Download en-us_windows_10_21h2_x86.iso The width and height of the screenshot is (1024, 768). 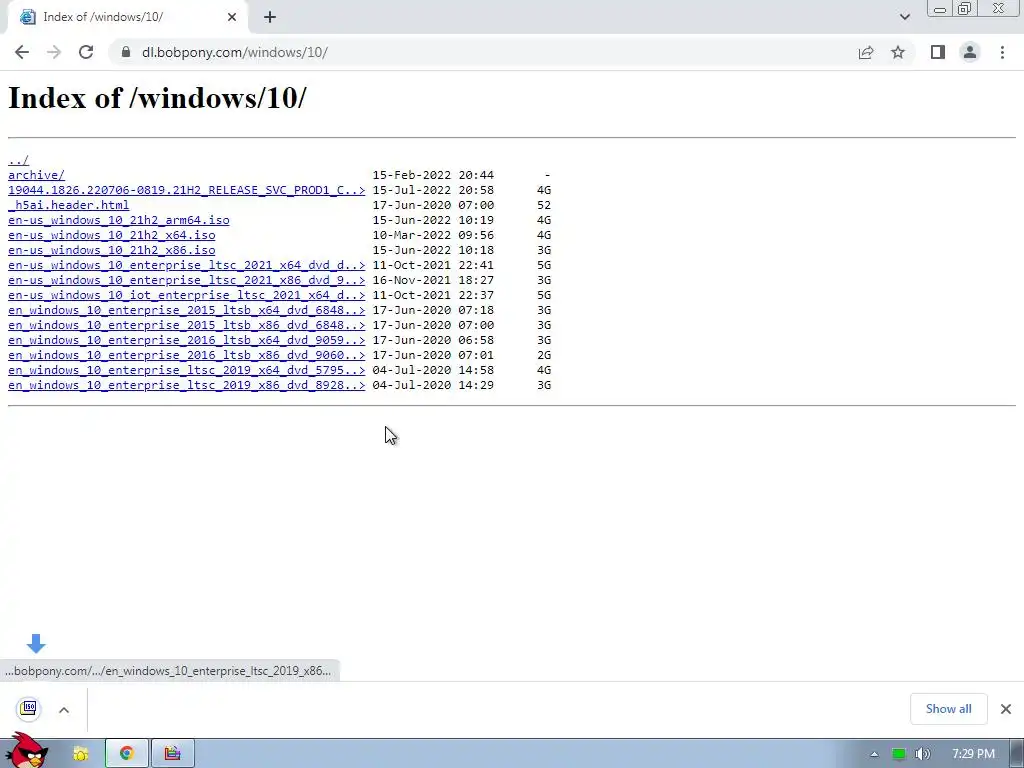(112, 250)
